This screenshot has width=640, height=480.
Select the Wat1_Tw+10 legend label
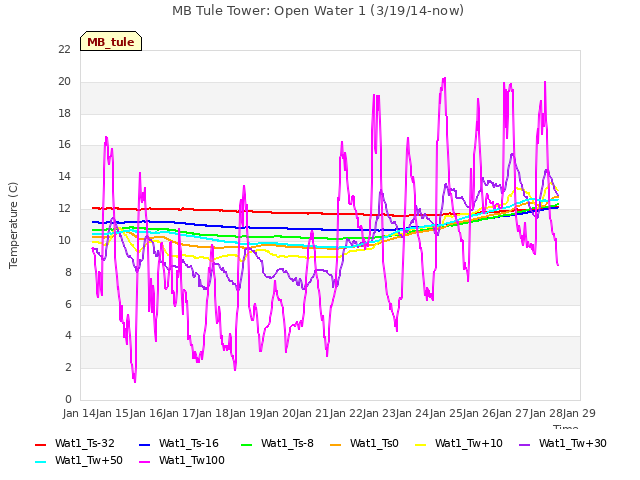(x=469, y=444)
